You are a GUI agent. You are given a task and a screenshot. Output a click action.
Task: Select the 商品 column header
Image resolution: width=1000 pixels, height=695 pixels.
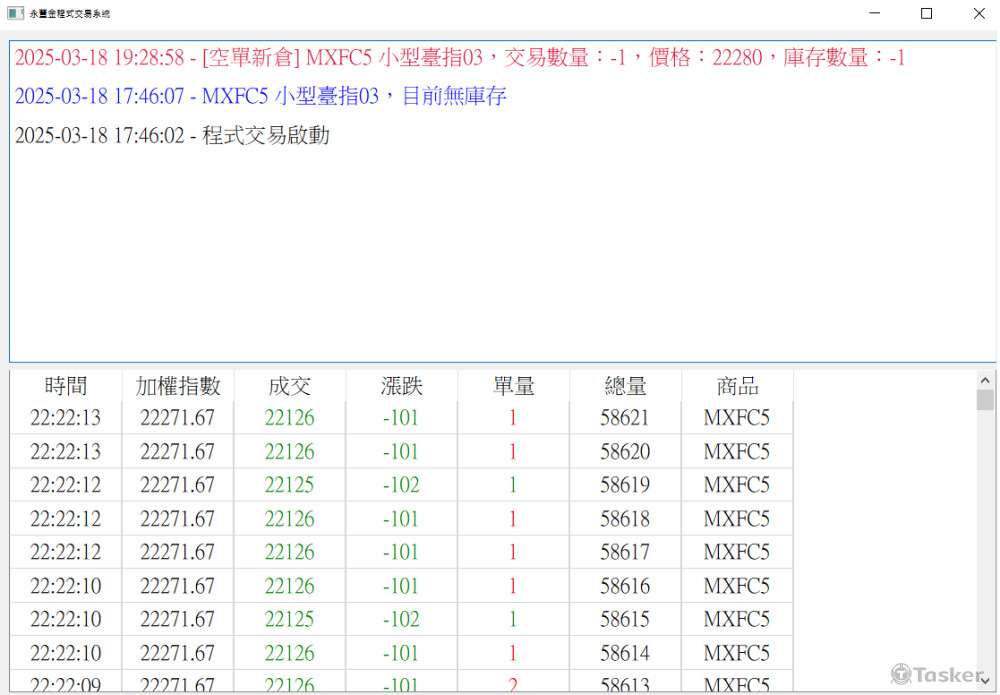tap(738, 386)
